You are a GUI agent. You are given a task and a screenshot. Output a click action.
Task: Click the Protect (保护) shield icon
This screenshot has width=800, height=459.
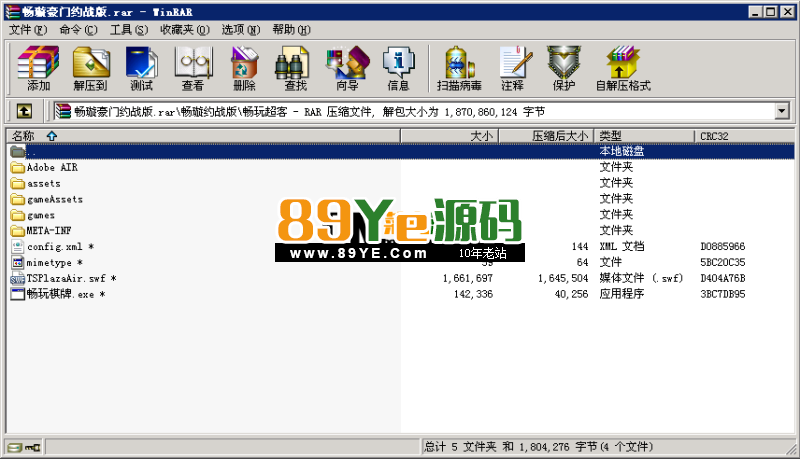564,68
